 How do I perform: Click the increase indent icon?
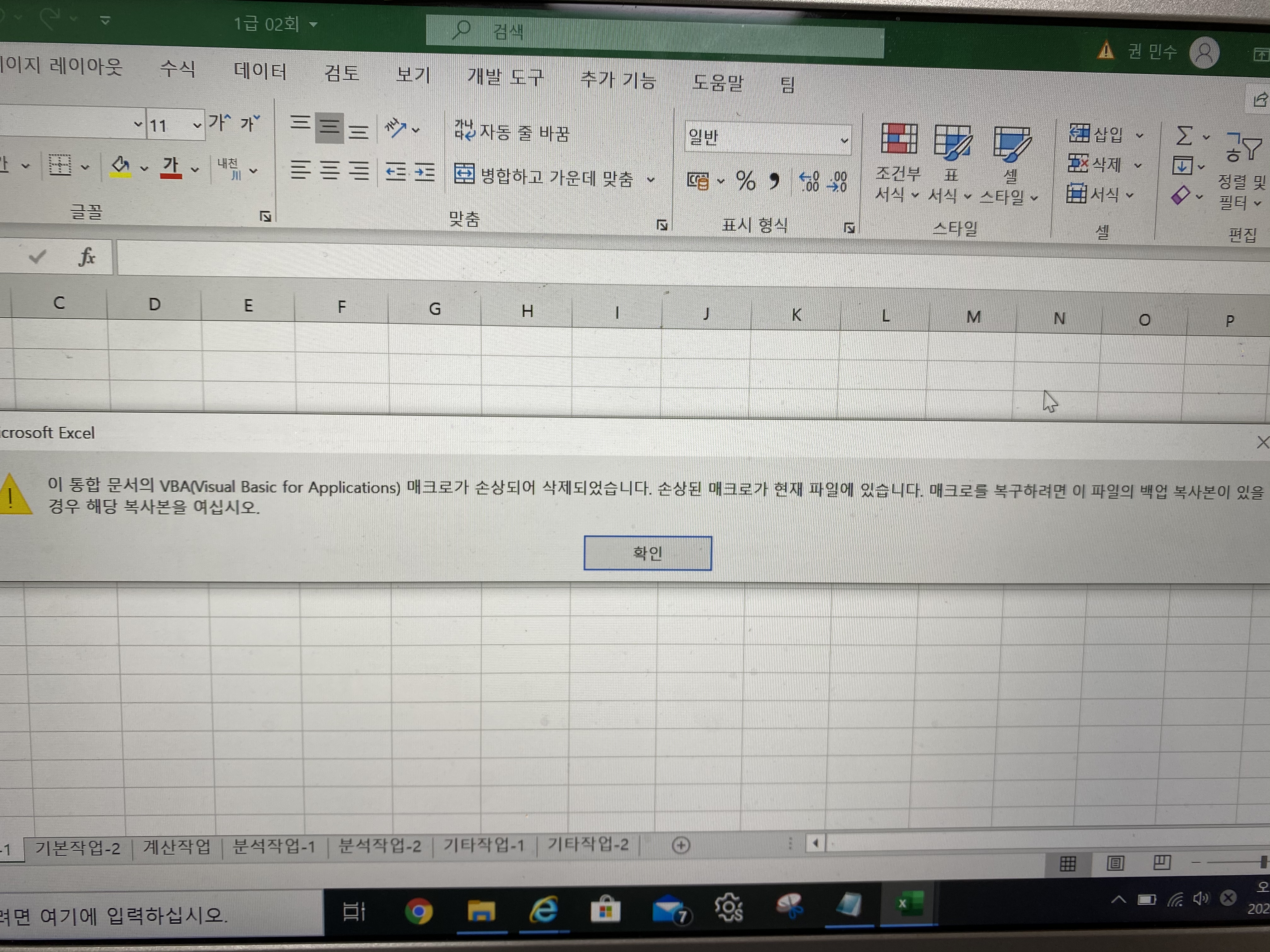(x=425, y=172)
